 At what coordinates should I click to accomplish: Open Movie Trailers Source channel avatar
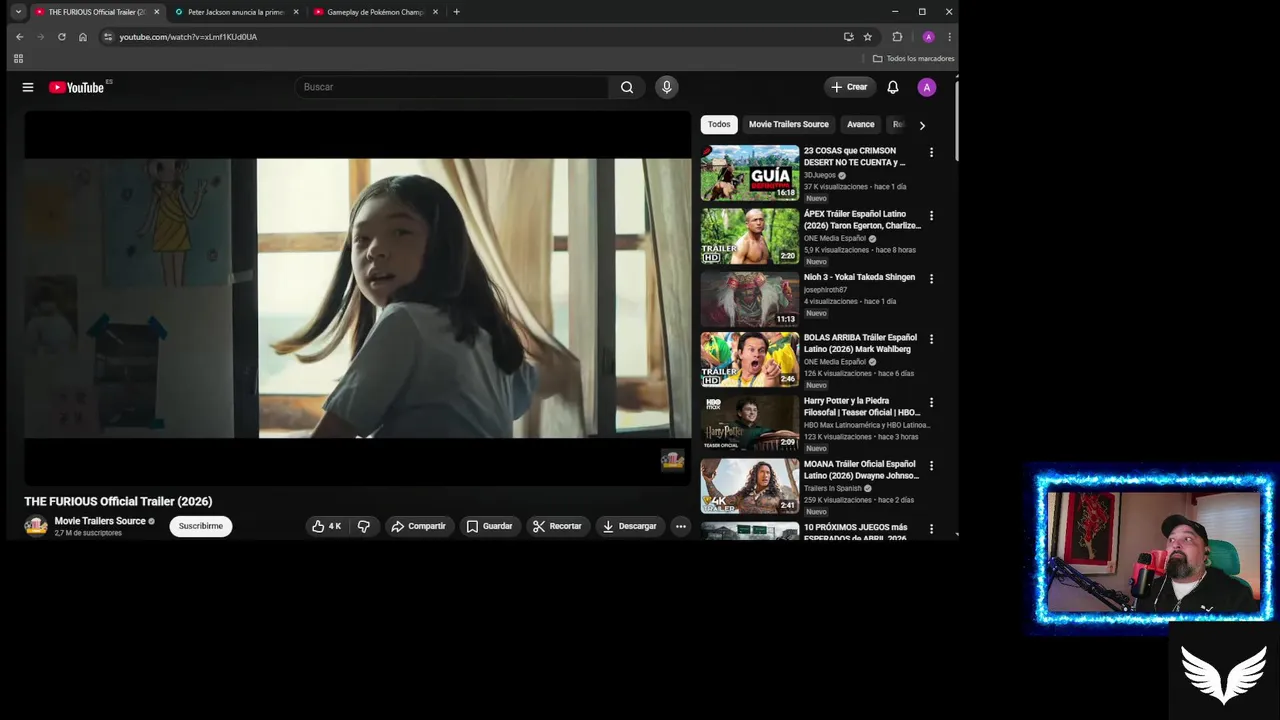[x=36, y=526]
